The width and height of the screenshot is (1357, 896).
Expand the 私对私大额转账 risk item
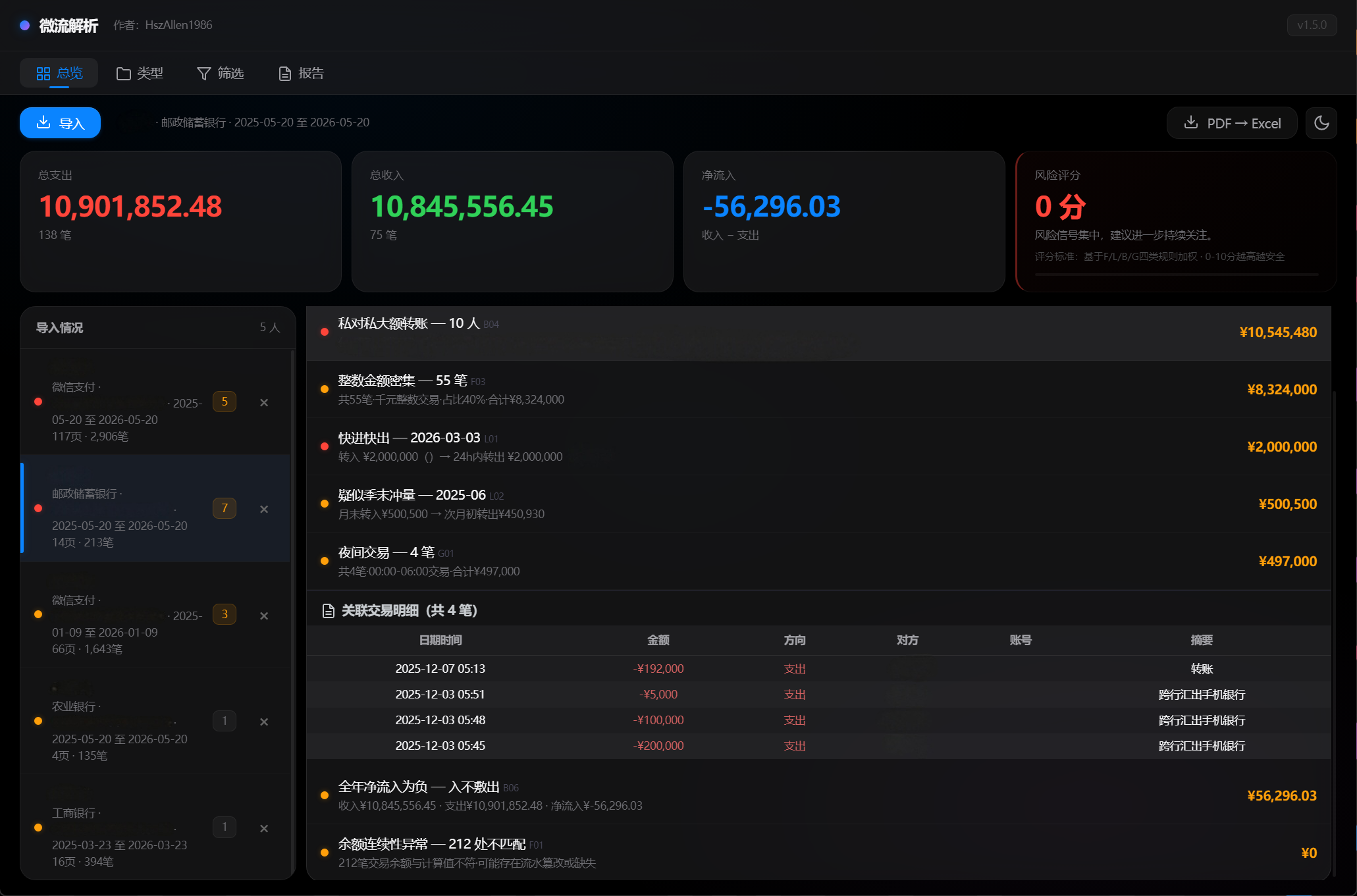click(818, 332)
